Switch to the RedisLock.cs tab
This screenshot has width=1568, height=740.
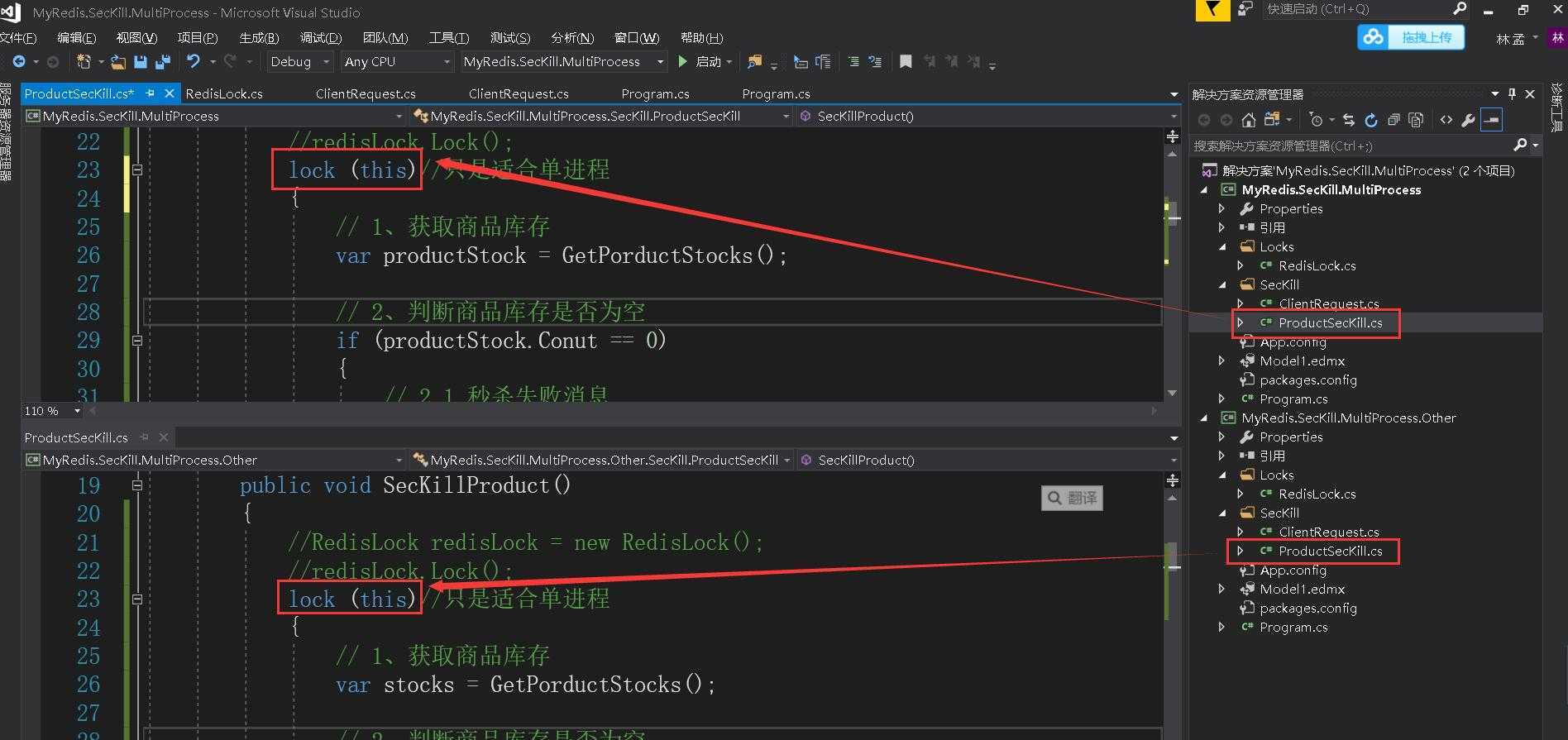point(224,94)
